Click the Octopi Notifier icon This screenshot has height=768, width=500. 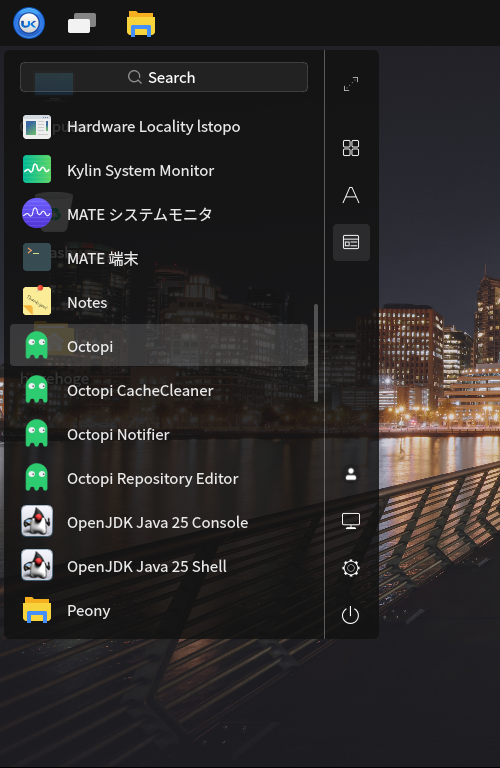(x=37, y=433)
